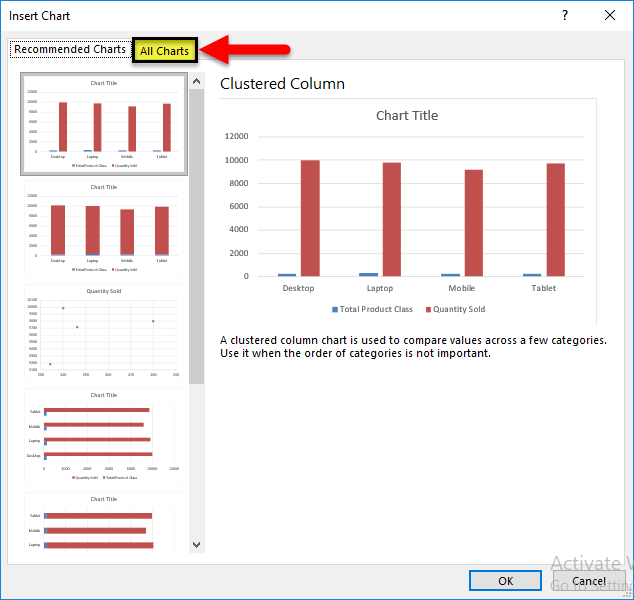Viewport: 634px width, 600px height.
Task: Click the Quantity Sold legend entry
Action: pos(455,309)
